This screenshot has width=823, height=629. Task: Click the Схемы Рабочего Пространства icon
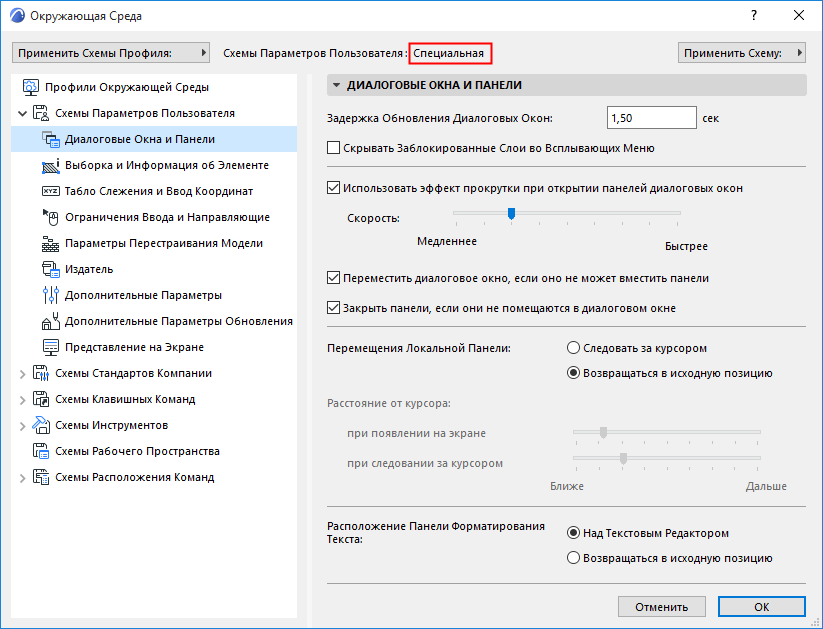coord(41,451)
